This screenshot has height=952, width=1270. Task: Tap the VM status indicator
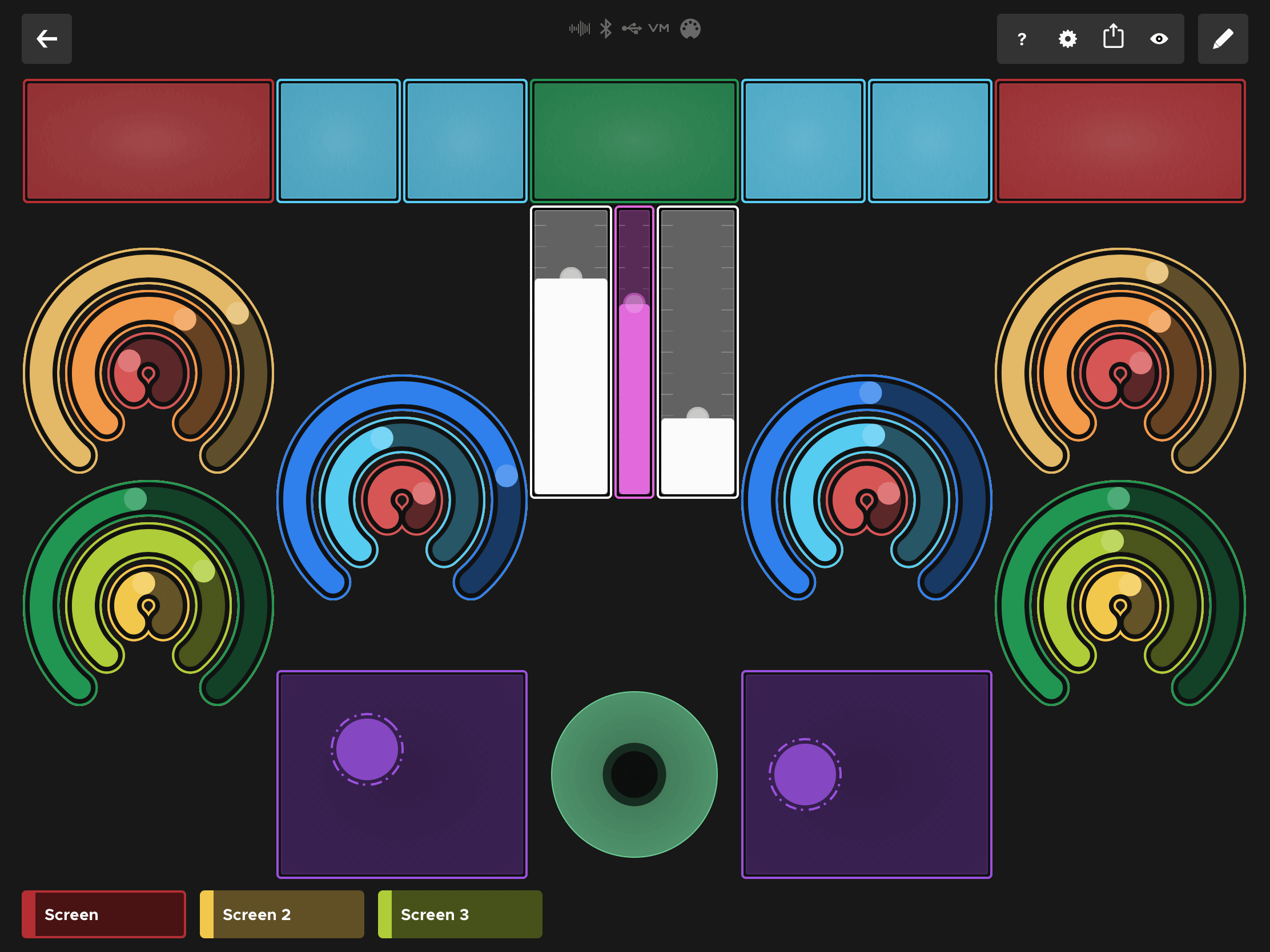(x=658, y=28)
